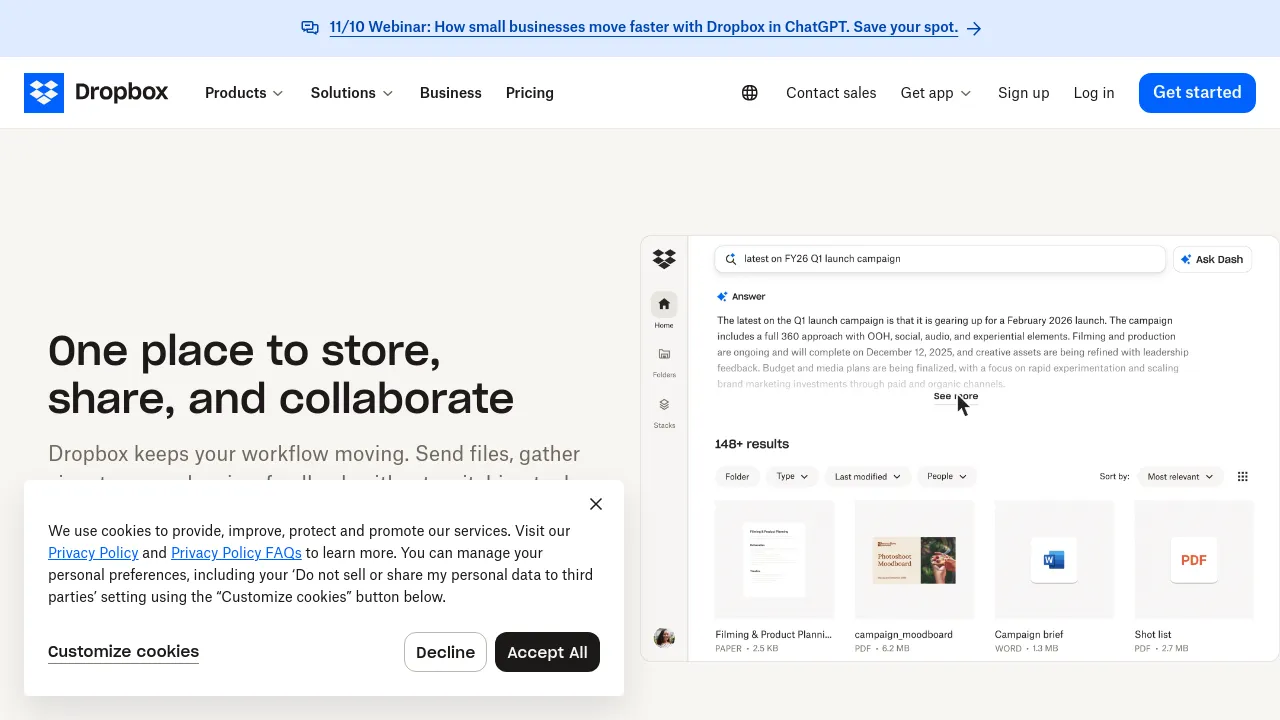This screenshot has width=1280, height=720.
Task: Click the Folder filter chip
Action: tap(738, 477)
